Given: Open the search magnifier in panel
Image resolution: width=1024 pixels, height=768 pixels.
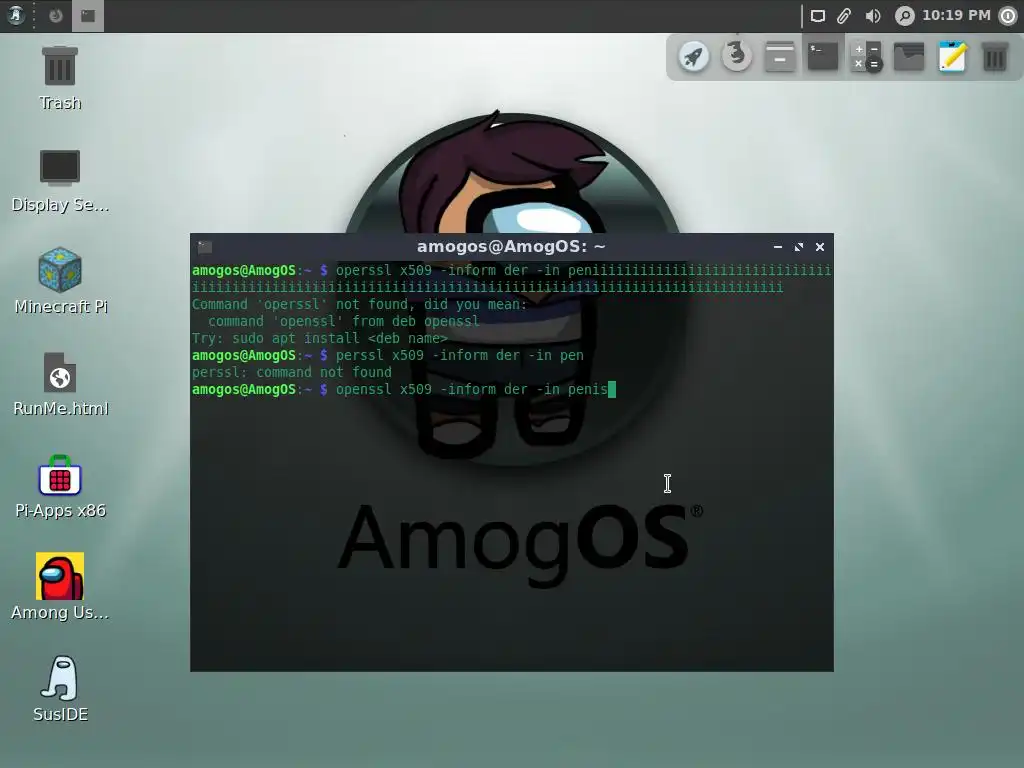Looking at the screenshot, I should click(904, 16).
